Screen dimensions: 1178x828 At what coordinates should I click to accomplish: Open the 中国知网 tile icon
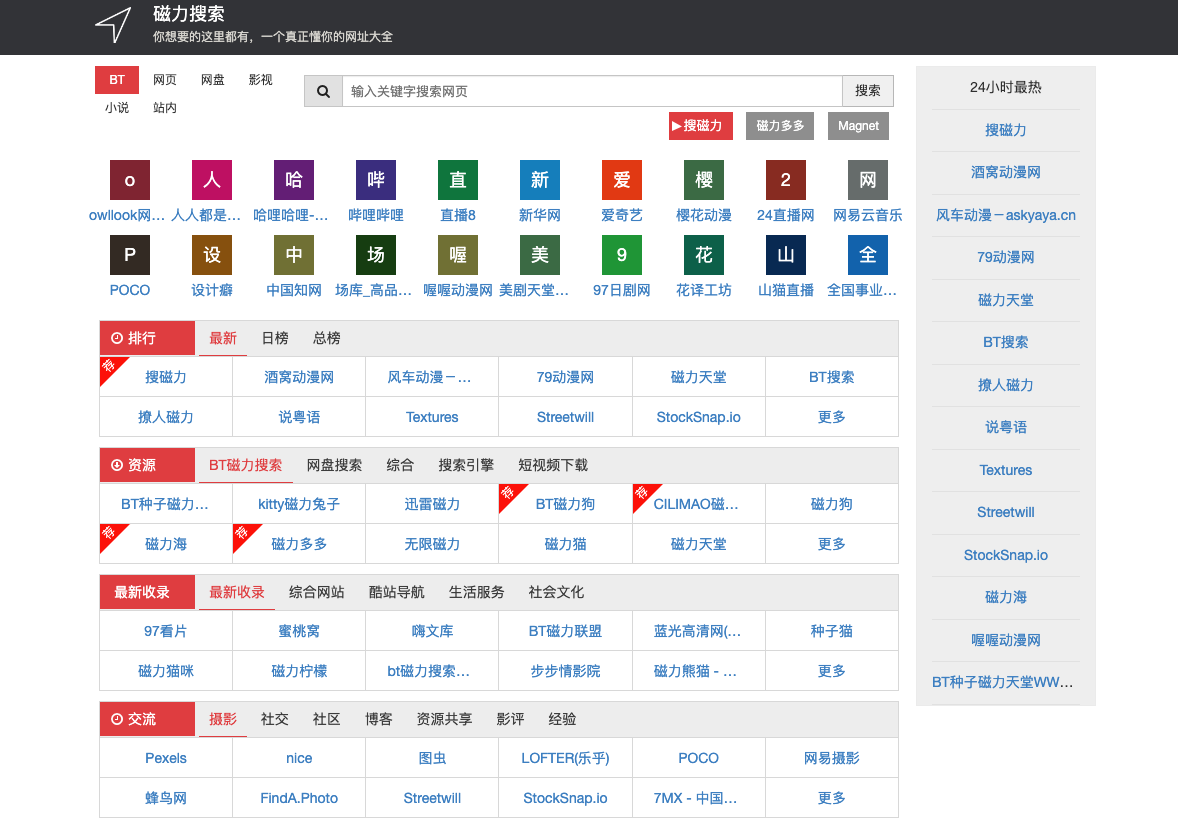click(294, 255)
